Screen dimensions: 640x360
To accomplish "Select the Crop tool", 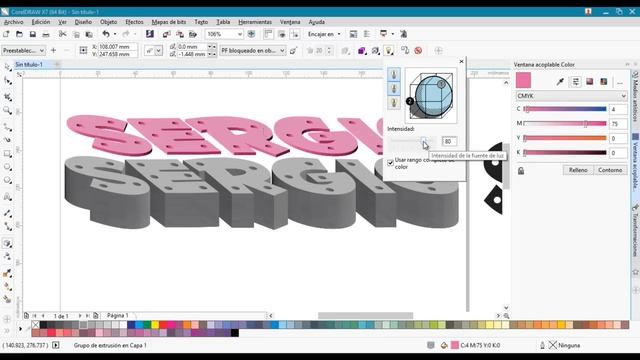I will pos(7,97).
